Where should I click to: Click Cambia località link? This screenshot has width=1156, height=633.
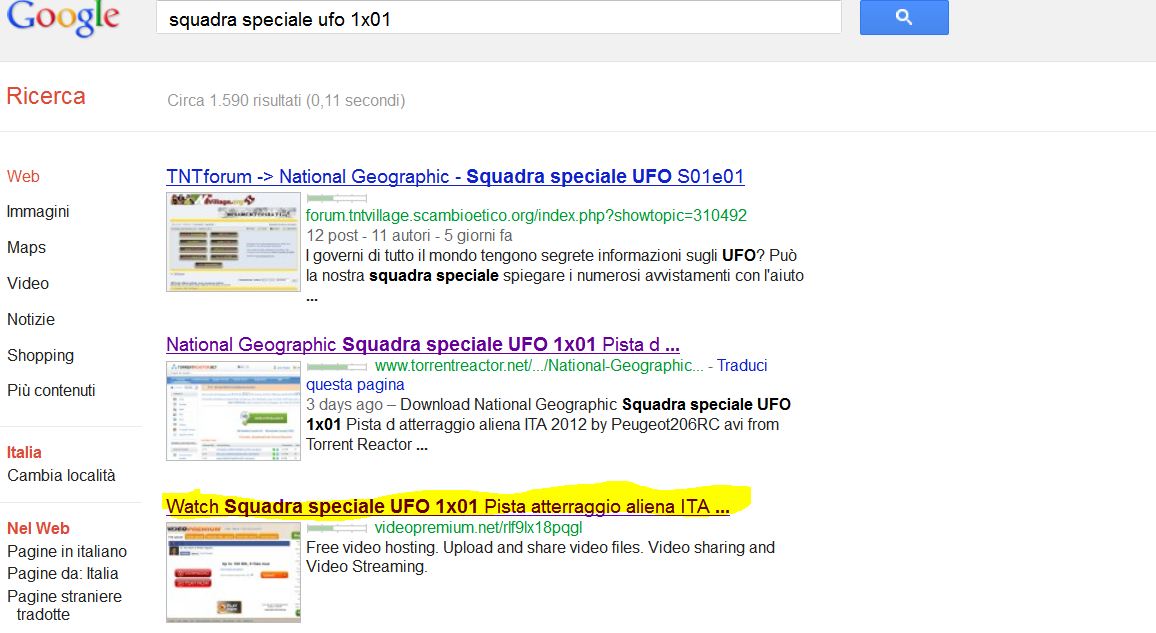pyautogui.click(x=61, y=475)
